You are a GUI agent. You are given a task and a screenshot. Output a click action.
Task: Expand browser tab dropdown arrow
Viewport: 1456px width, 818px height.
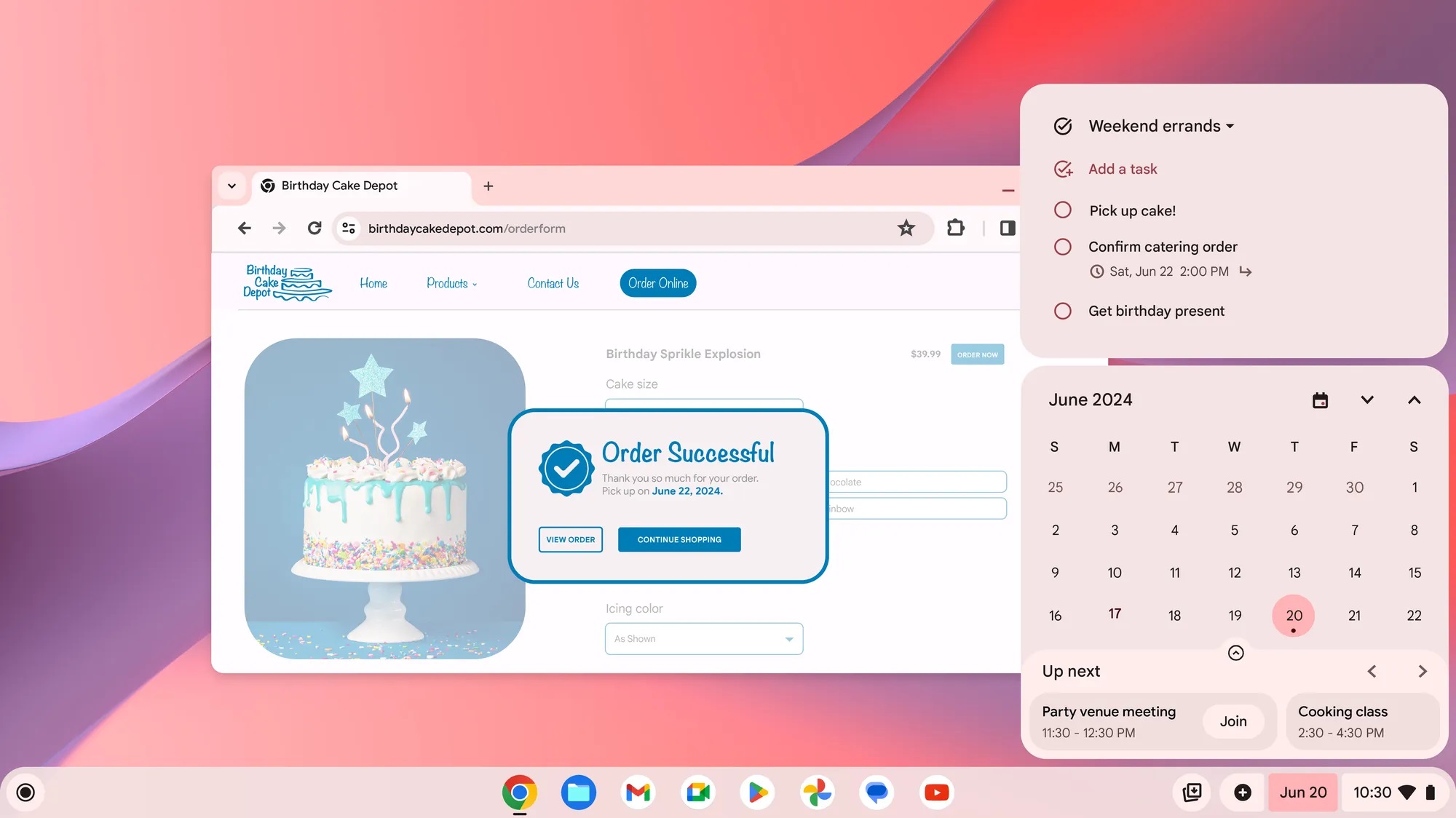tap(230, 185)
